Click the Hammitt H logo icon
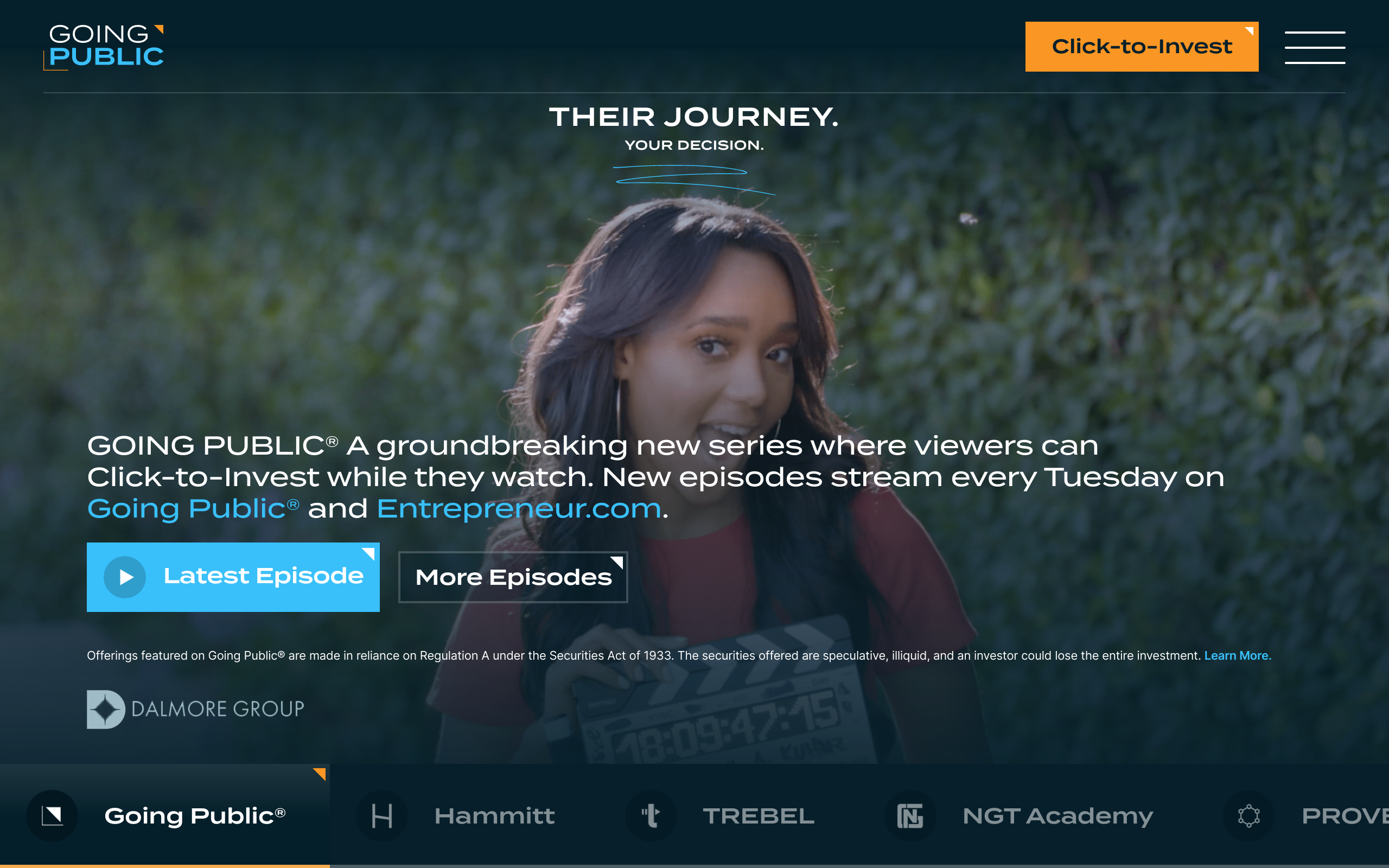The width and height of the screenshot is (1389, 868). point(381,815)
